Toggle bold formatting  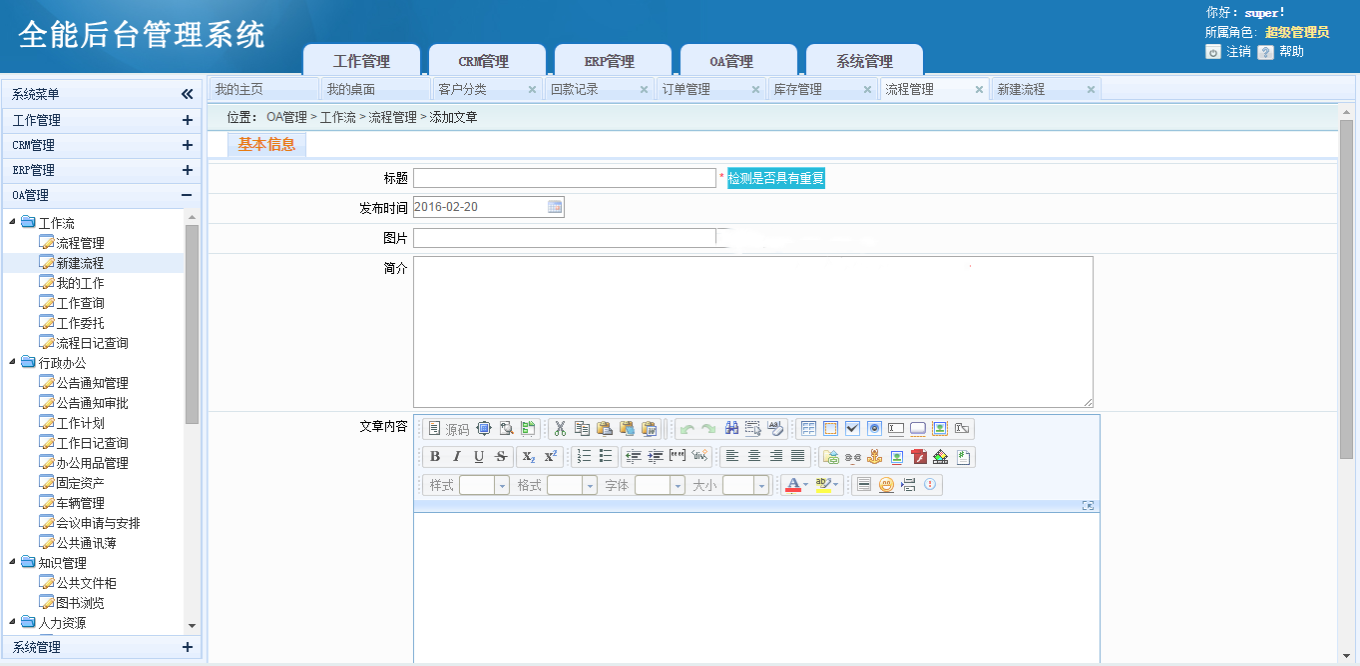435,457
